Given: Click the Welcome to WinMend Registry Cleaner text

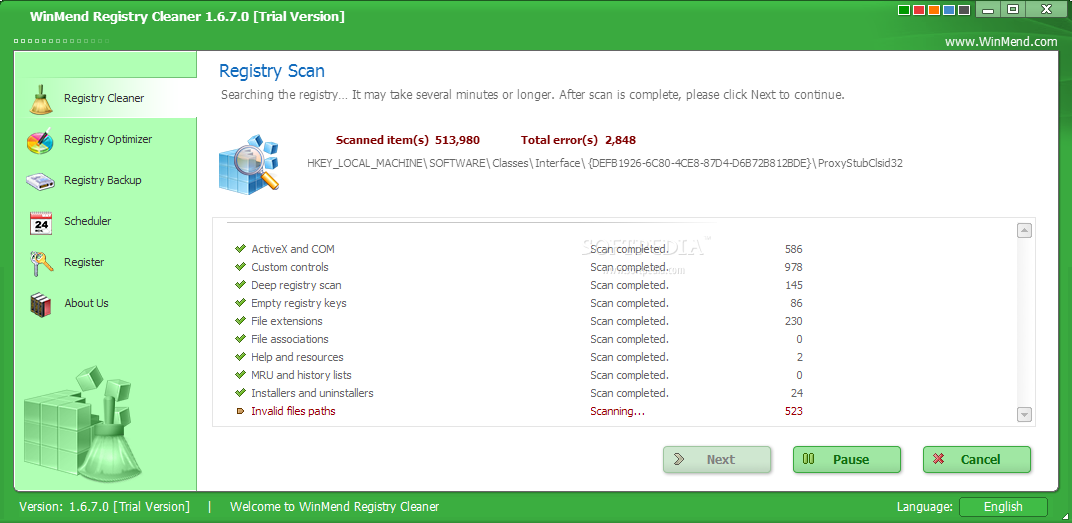Looking at the screenshot, I should (x=334, y=507).
